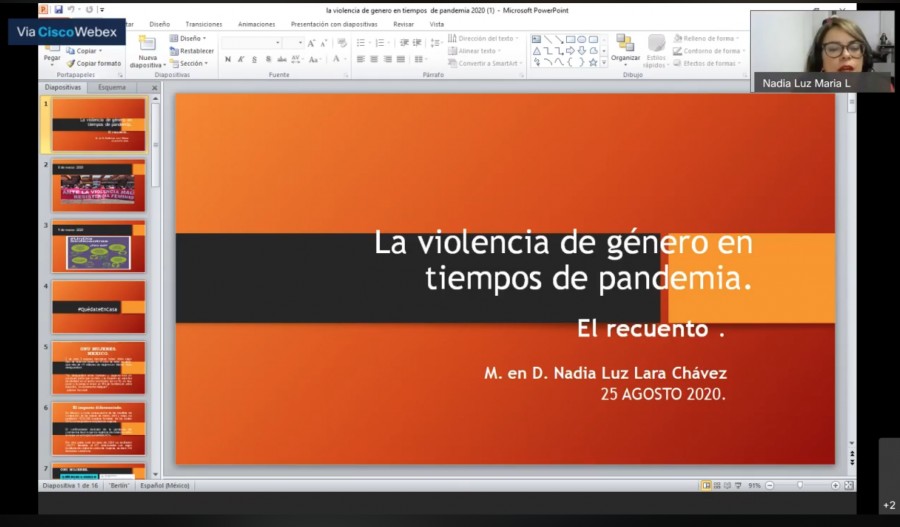Fit slide to current window button
This screenshot has height=527, width=900.
[x=849, y=486]
